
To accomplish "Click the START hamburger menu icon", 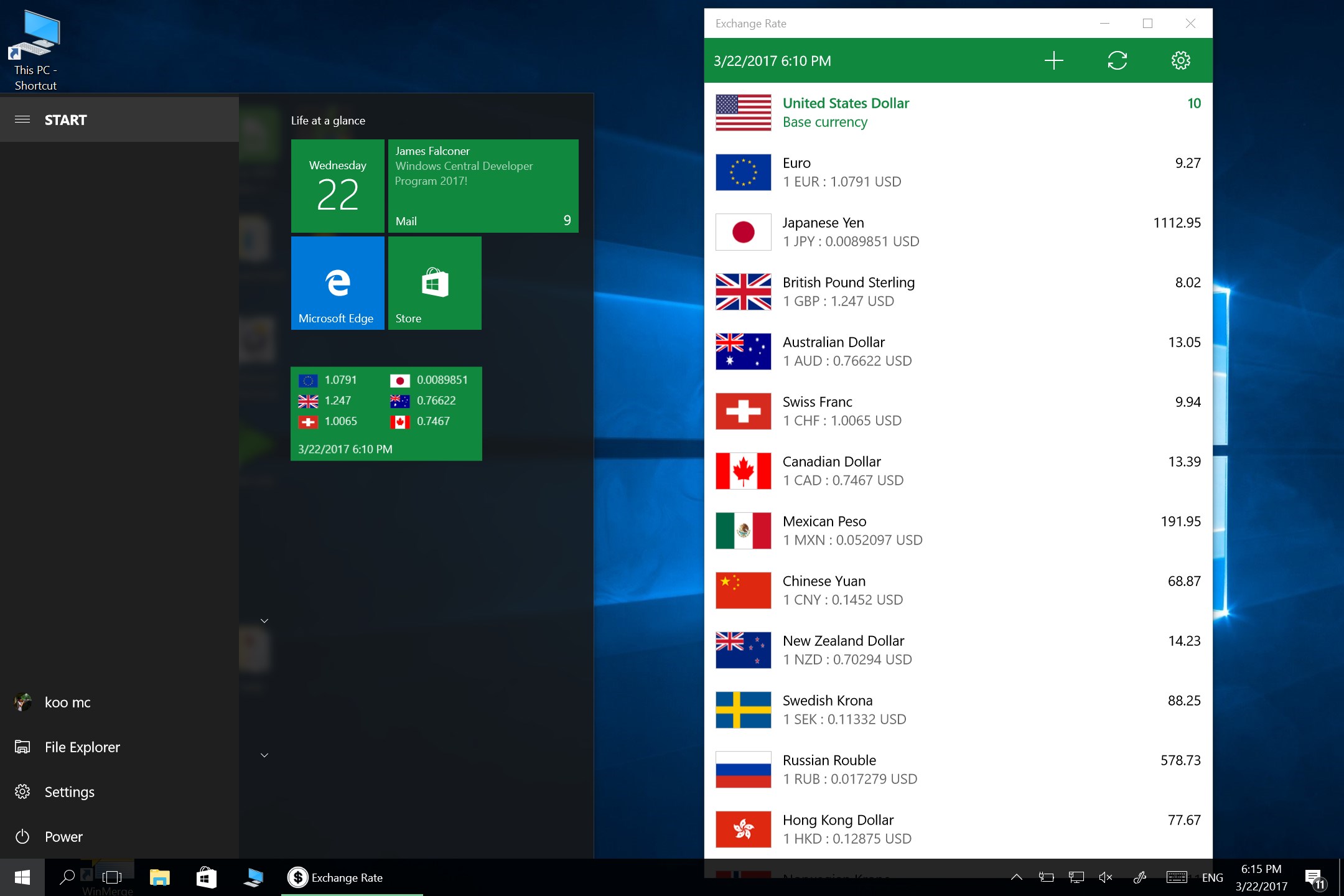I will (22, 119).
